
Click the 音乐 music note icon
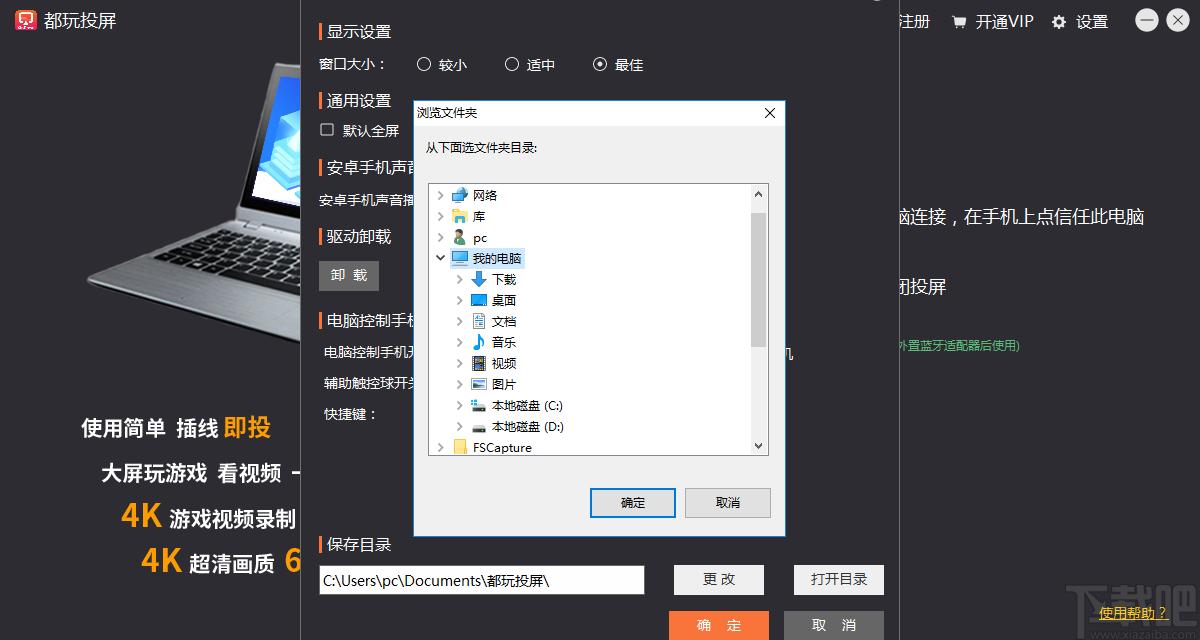(x=479, y=342)
